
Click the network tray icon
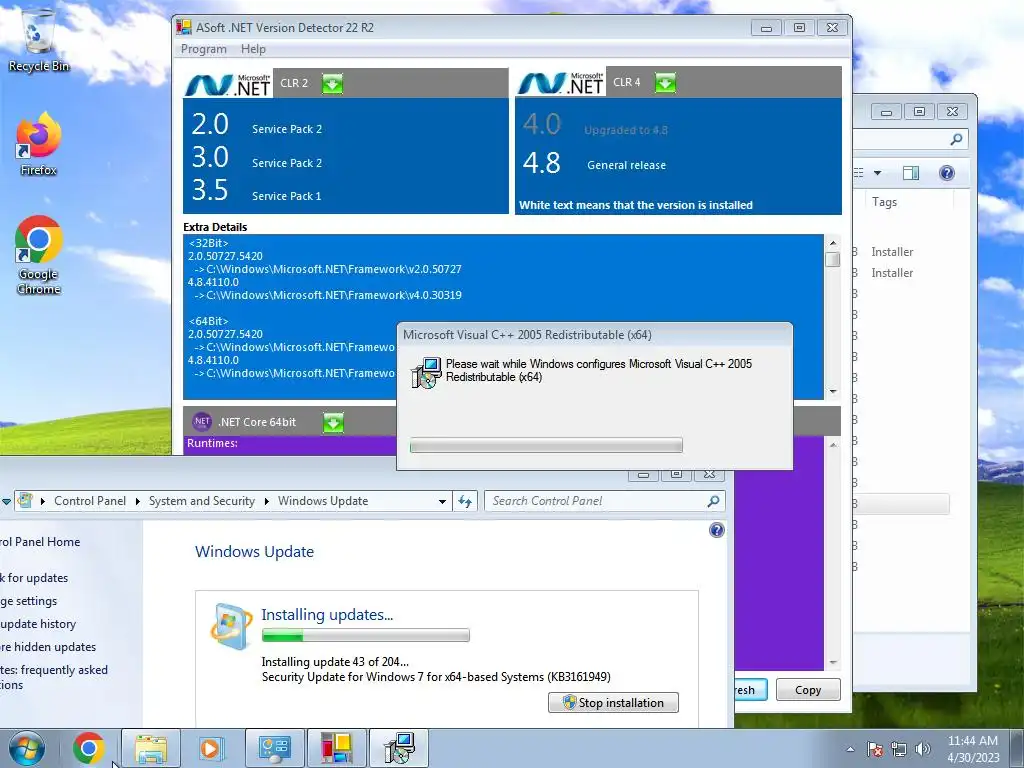(899, 749)
